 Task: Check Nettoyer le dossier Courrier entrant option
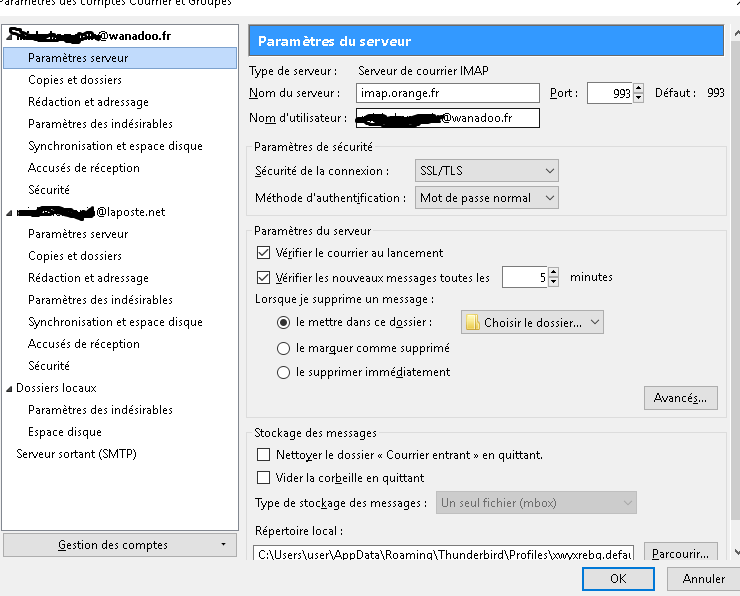click(264, 455)
